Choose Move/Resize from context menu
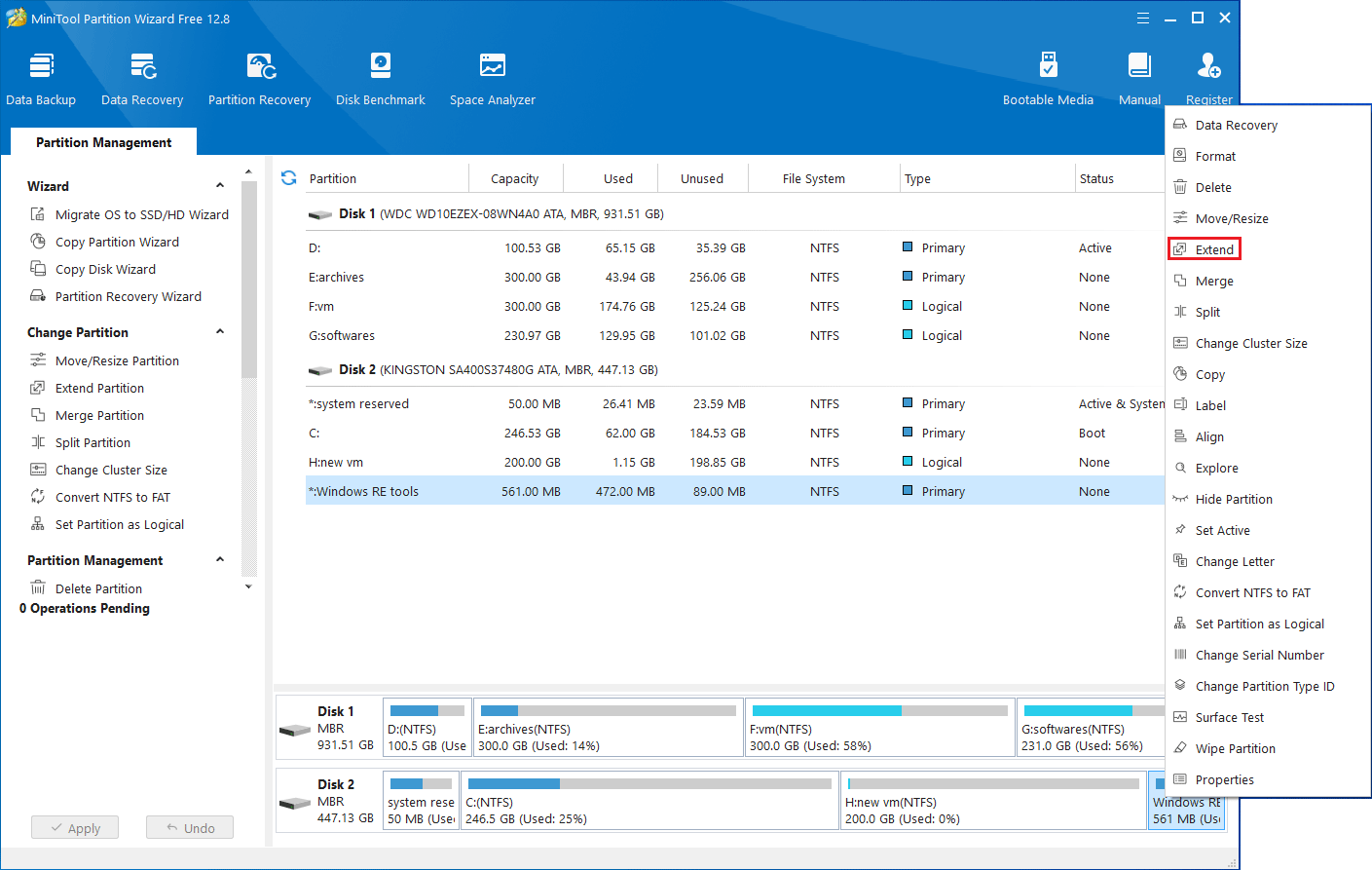The width and height of the screenshot is (1372, 870). point(1268,218)
